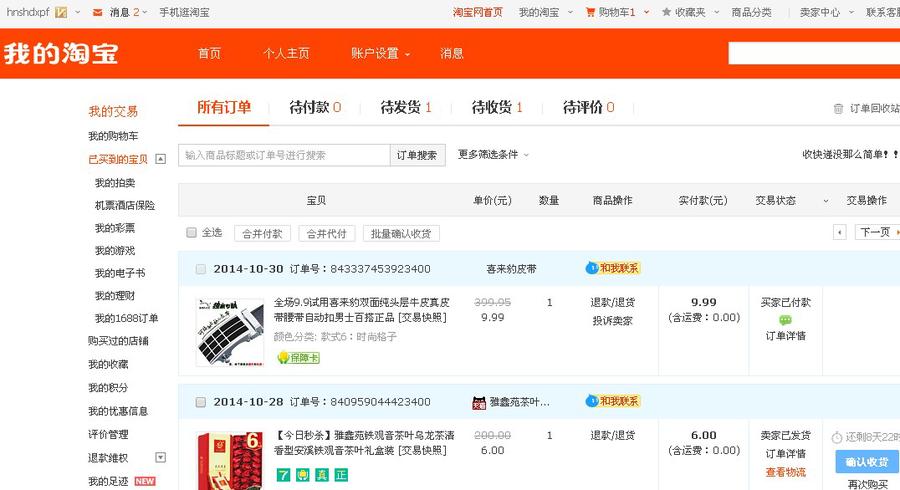Click the 雅鑫苑茶叶 shop logo icon

click(479, 403)
